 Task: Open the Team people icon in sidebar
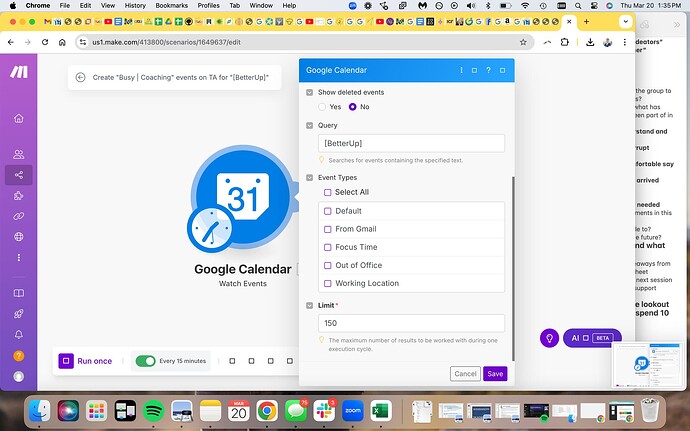coord(18,154)
